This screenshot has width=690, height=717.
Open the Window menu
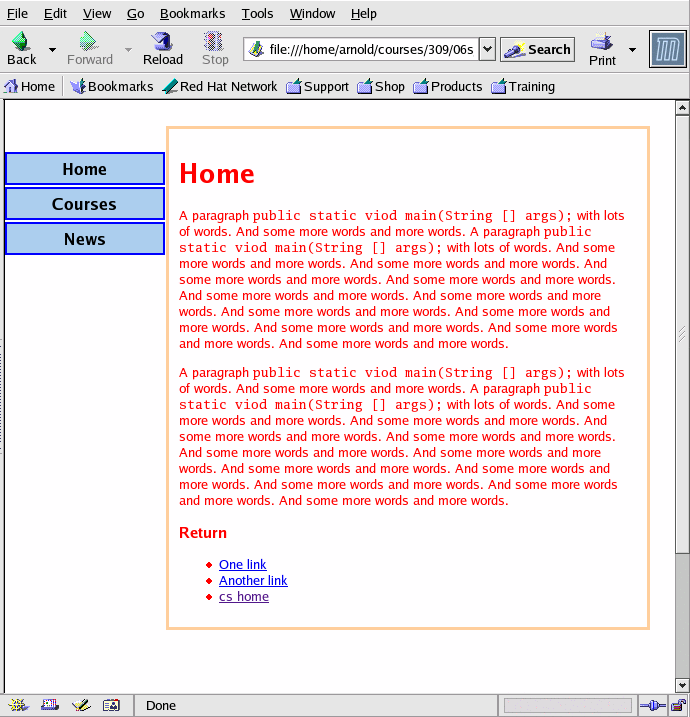click(312, 14)
